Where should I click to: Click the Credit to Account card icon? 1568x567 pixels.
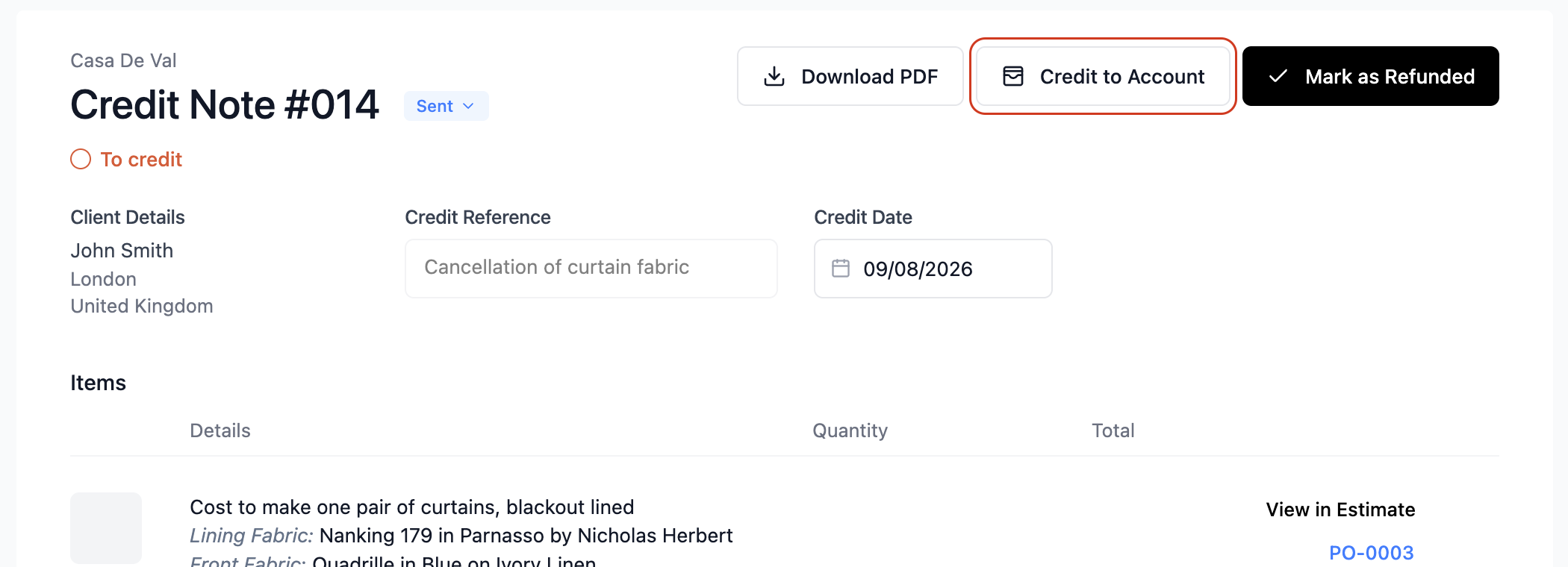(1013, 76)
